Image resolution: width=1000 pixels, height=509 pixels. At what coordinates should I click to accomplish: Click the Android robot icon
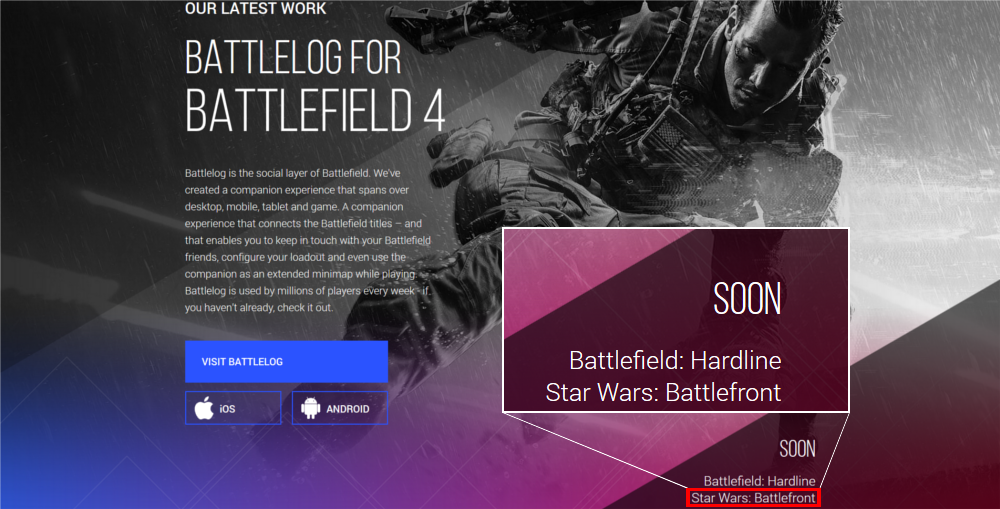click(311, 408)
